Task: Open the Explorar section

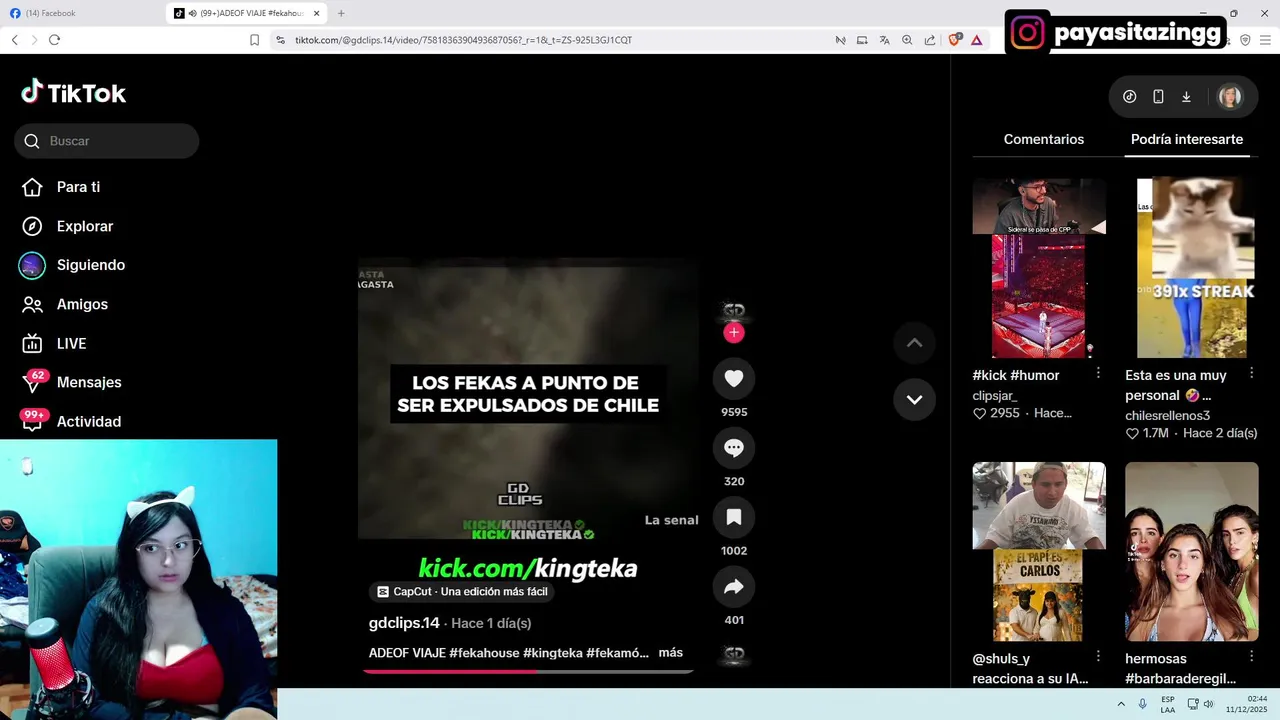Action: click(67, 226)
